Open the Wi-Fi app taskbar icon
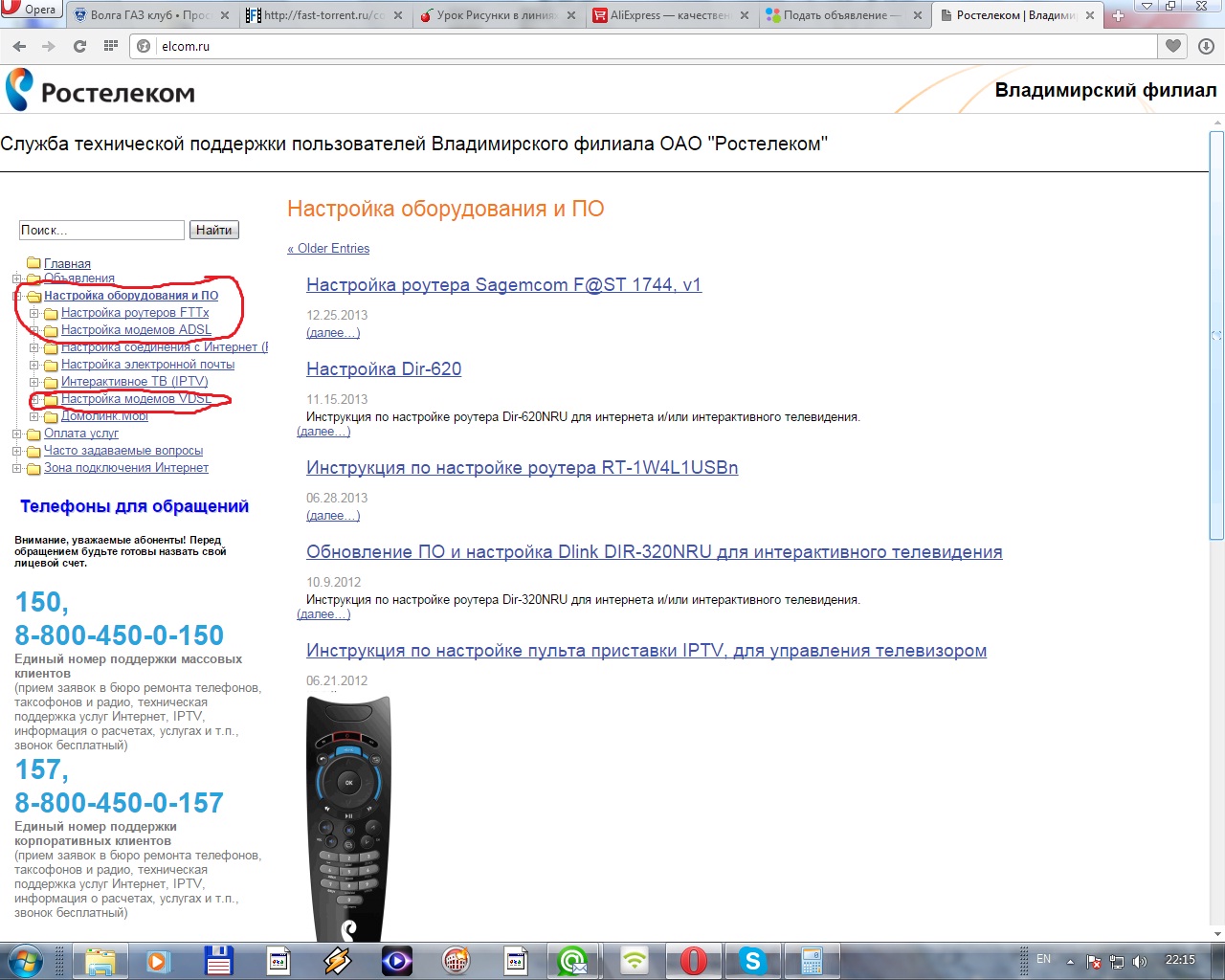The height and width of the screenshot is (980, 1225). (x=634, y=961)
